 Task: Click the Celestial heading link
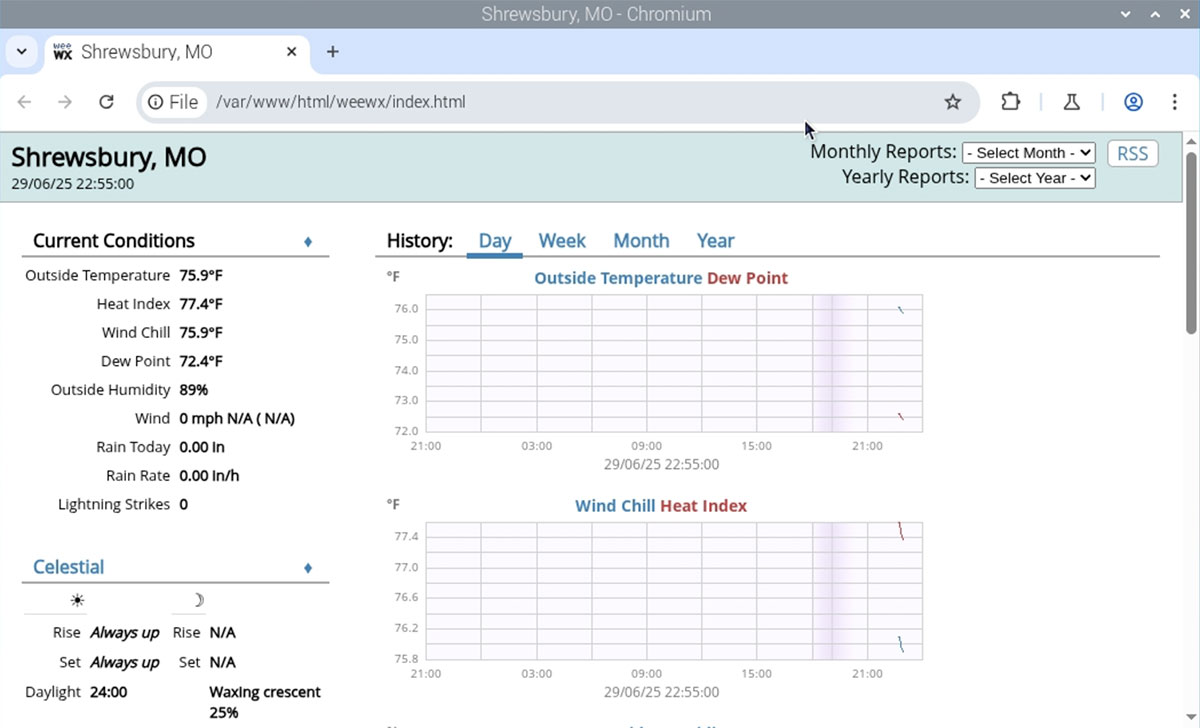68,567
